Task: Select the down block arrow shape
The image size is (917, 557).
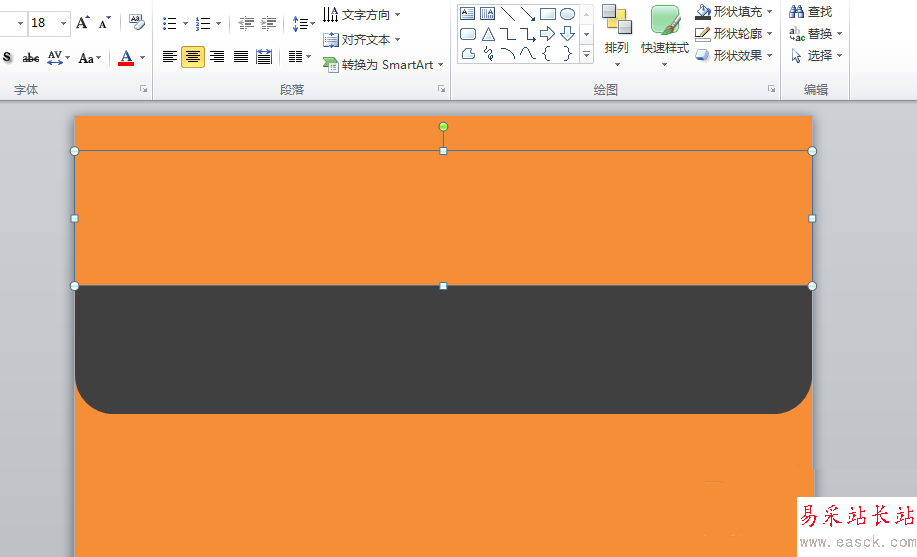Action: coord(567,33)
